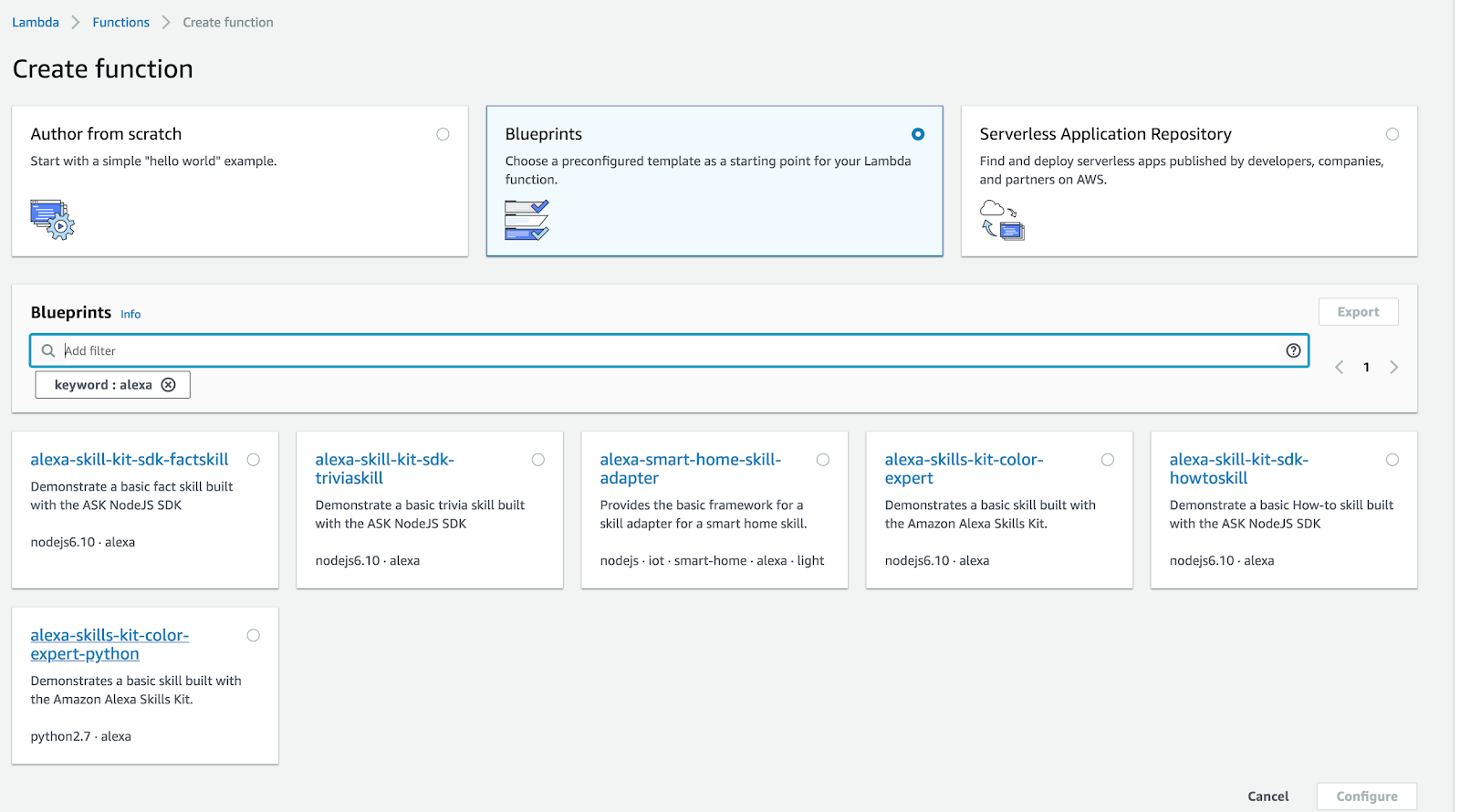Click 'Demonstrate a basic trivia skill' description
This screenshot has width=1460, height=812.
[420, 514]
